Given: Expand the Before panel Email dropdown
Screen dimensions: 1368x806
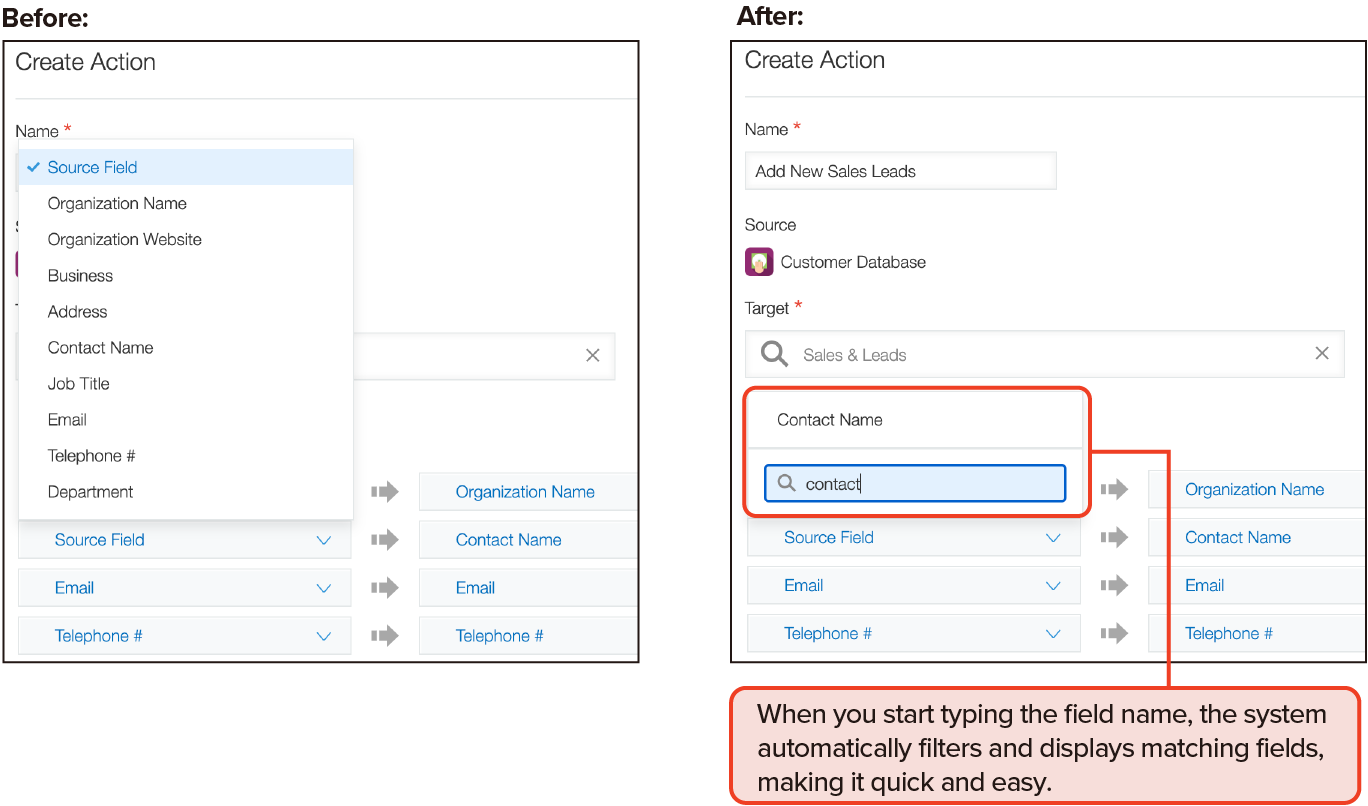Looking at the screenshot, I should point(323,588).
